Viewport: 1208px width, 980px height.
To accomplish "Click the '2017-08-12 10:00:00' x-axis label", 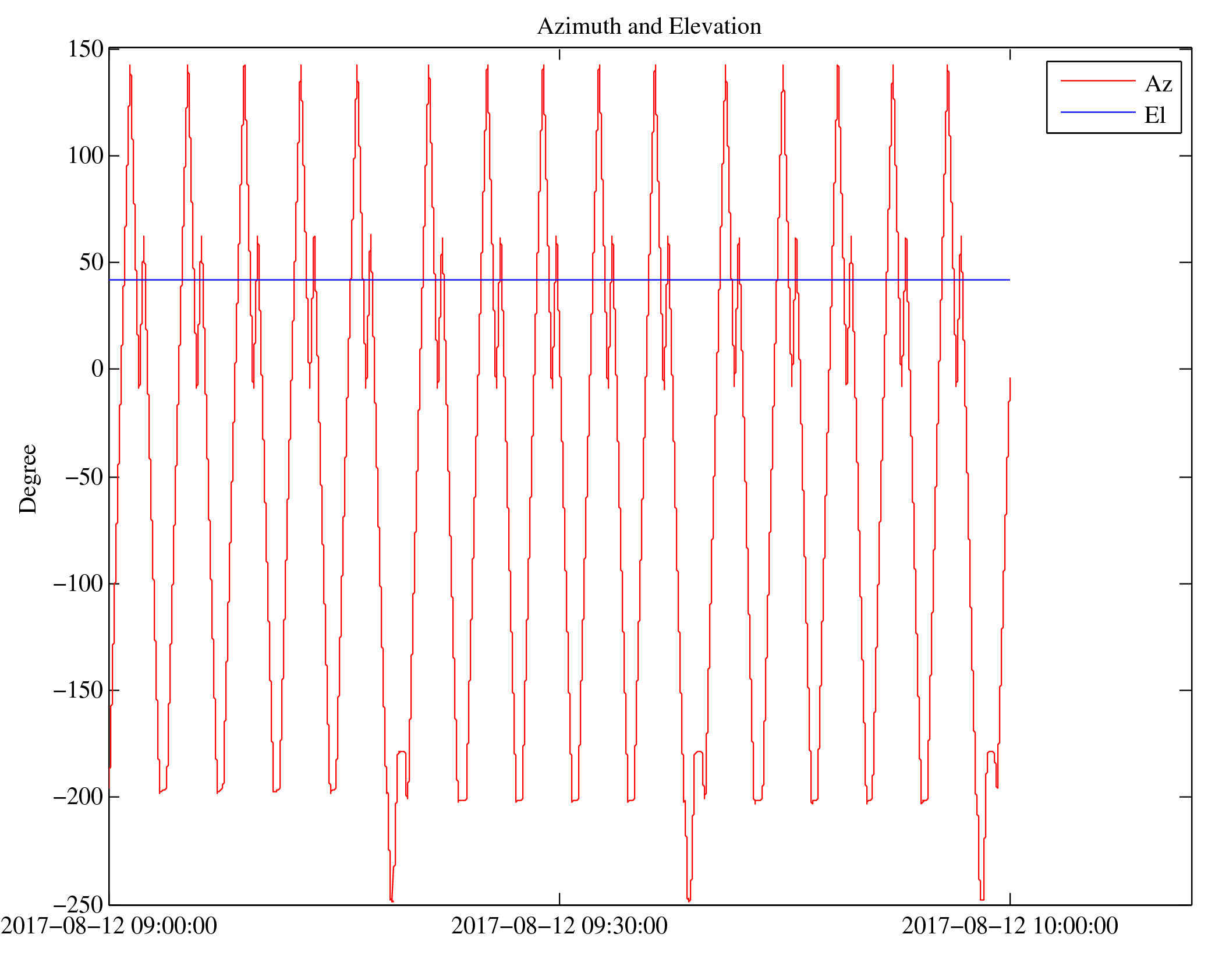I will 1010,926.
